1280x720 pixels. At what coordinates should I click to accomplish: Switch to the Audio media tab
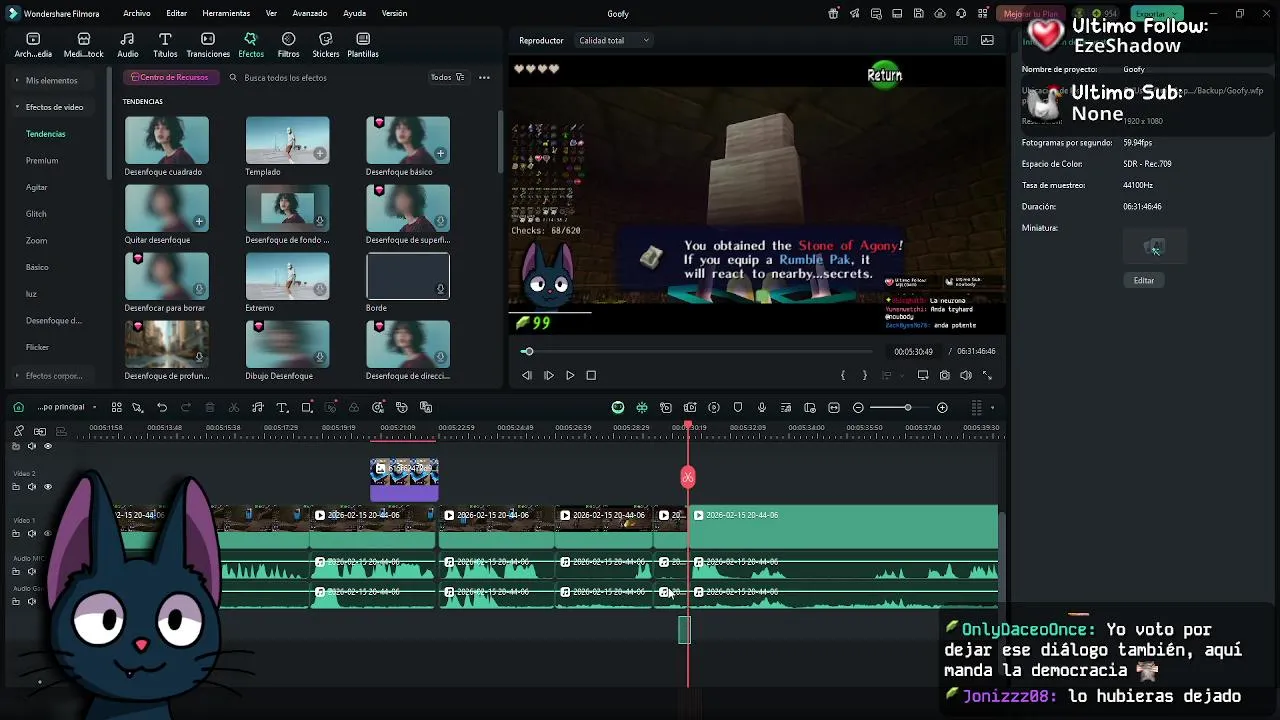click(x=128, y=45)
